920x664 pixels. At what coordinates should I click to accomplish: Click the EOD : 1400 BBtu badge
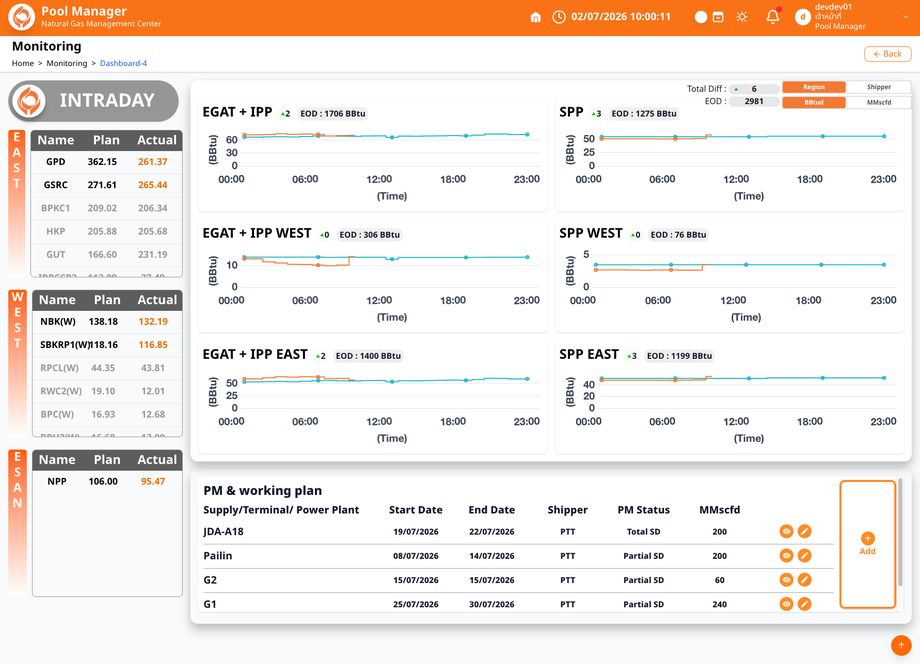[x=368, y=356]
